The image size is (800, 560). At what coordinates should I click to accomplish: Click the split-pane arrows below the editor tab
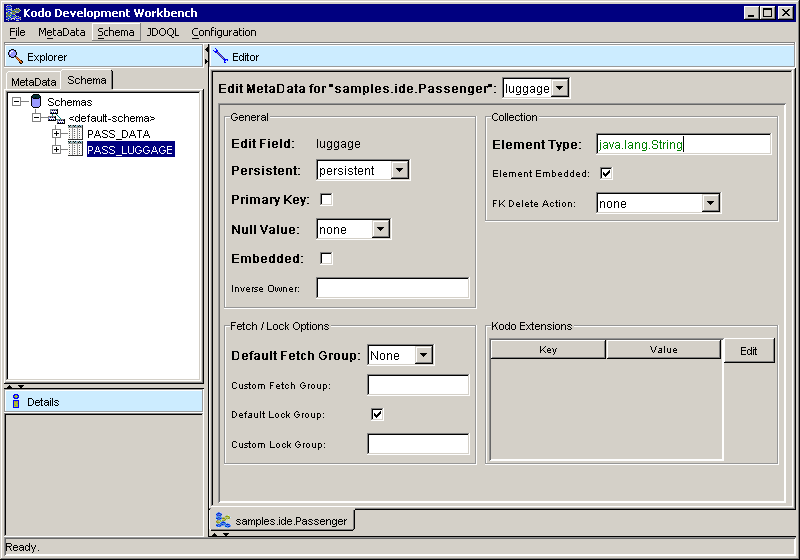[220, 534]
